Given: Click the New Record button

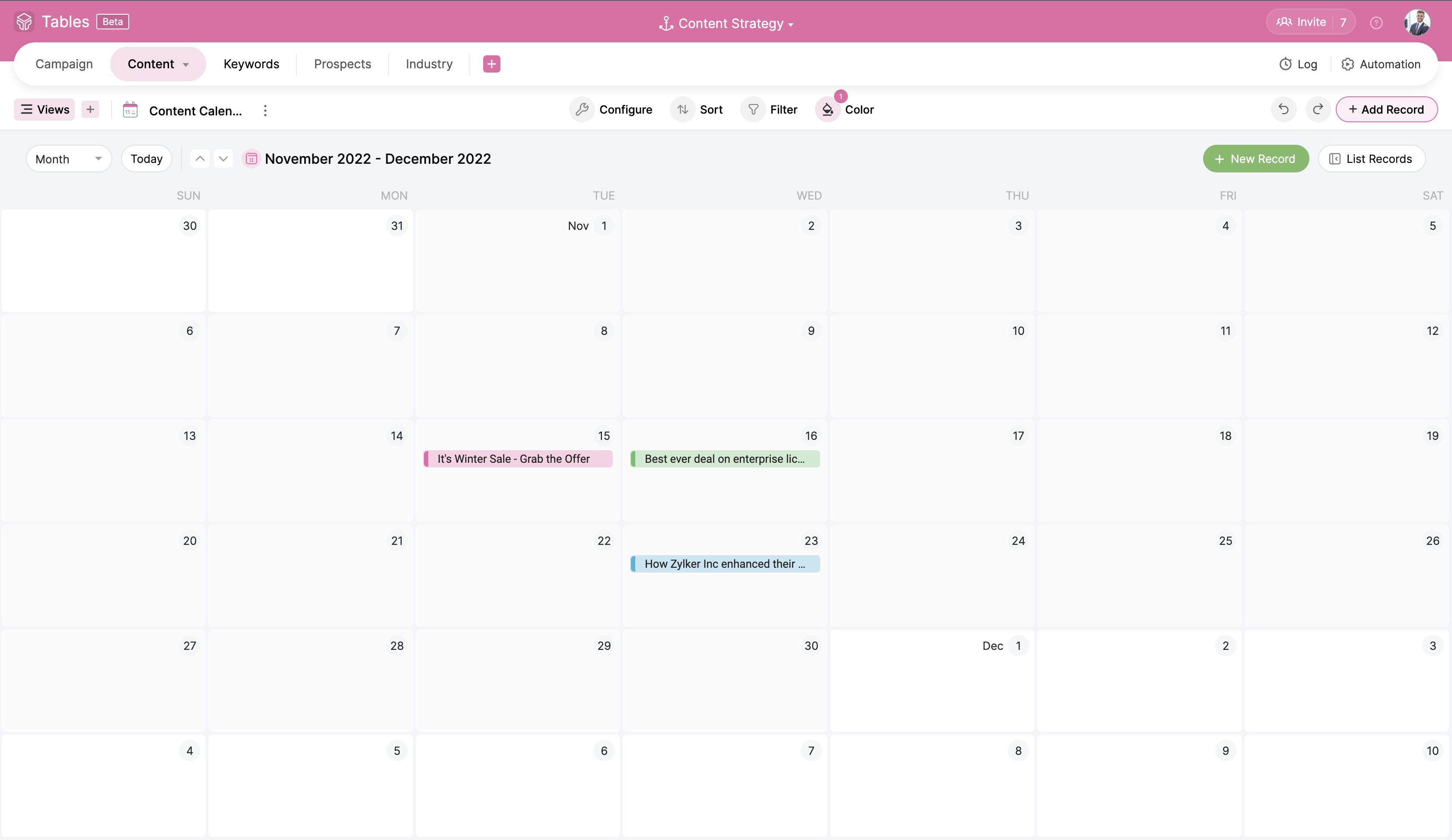Looking at the screenshot, I should (x=1255, y=158).
